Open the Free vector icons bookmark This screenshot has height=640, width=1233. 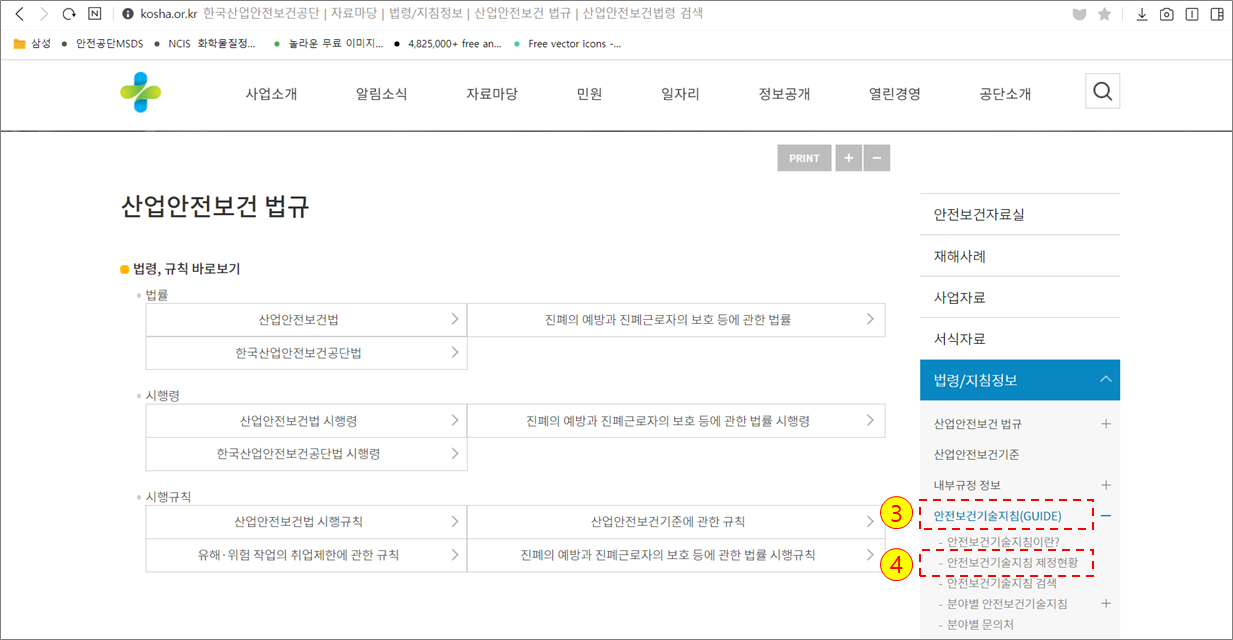tap(568, 44)
